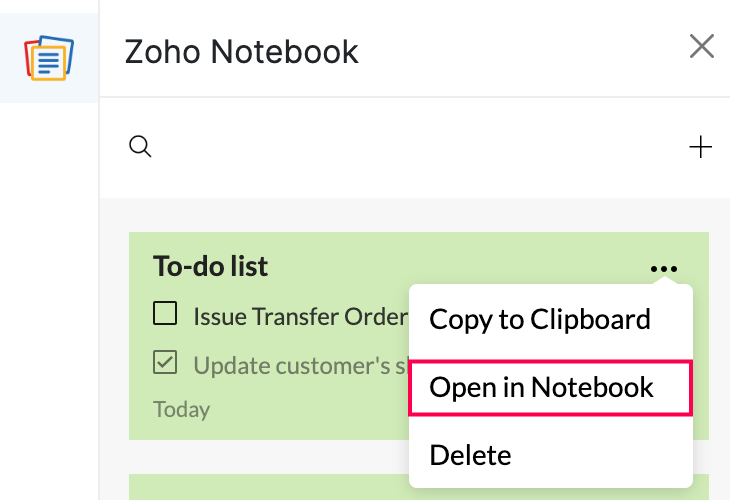Choose Delete from the note menu
The height and width of the screenshot is (500, 730).
click(x=470, y=455)
